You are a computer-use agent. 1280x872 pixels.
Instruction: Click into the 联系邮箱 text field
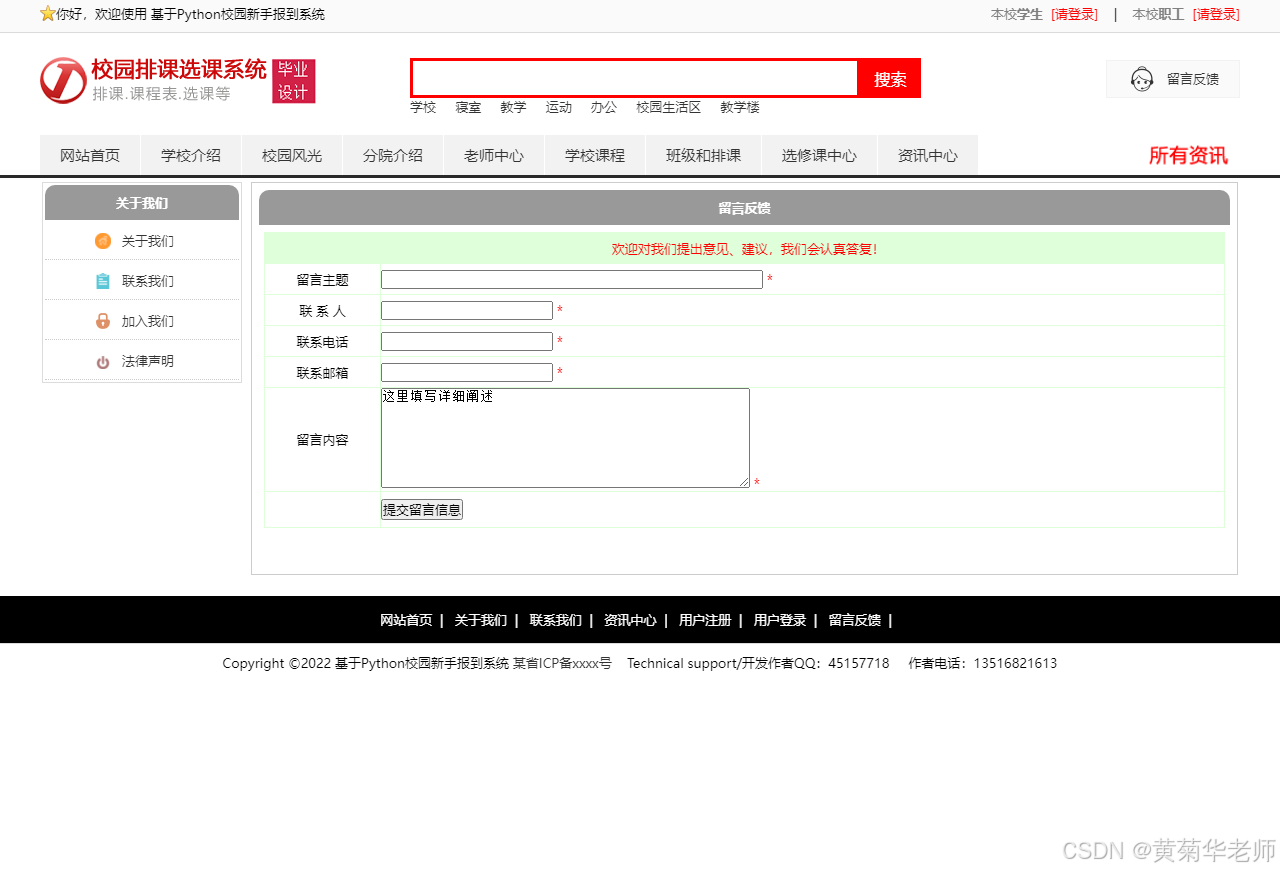pyautogui.click(x=466, y=373)
